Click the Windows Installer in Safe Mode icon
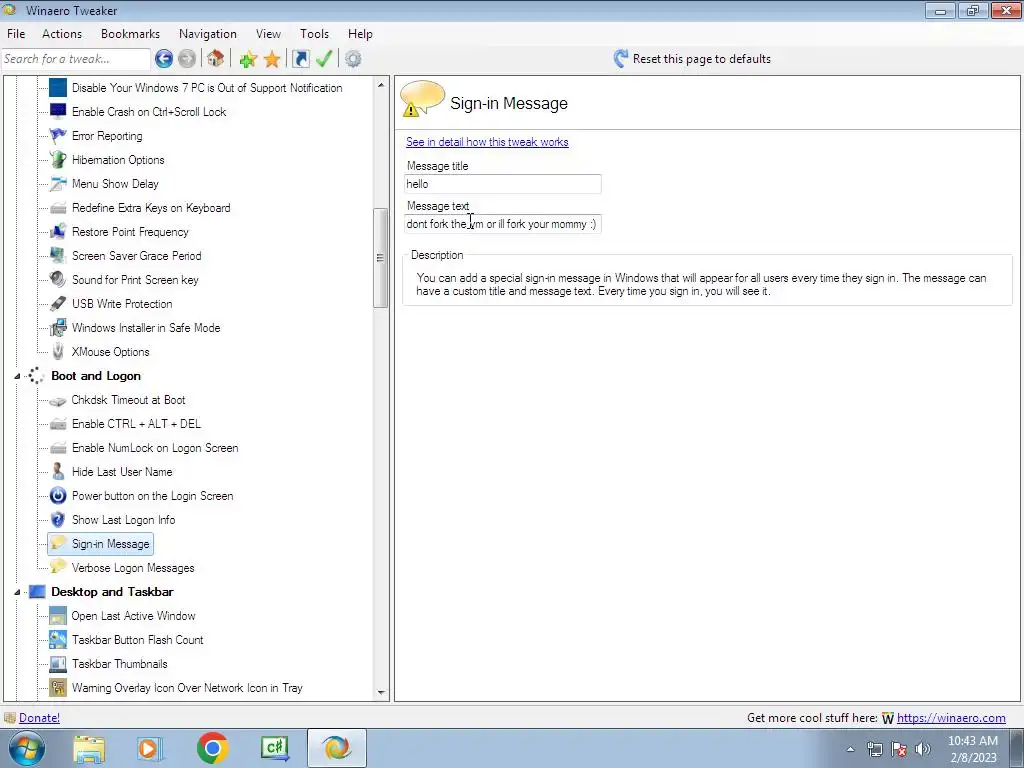Viewport: 1024px width, 768px height. click(58, 328)
